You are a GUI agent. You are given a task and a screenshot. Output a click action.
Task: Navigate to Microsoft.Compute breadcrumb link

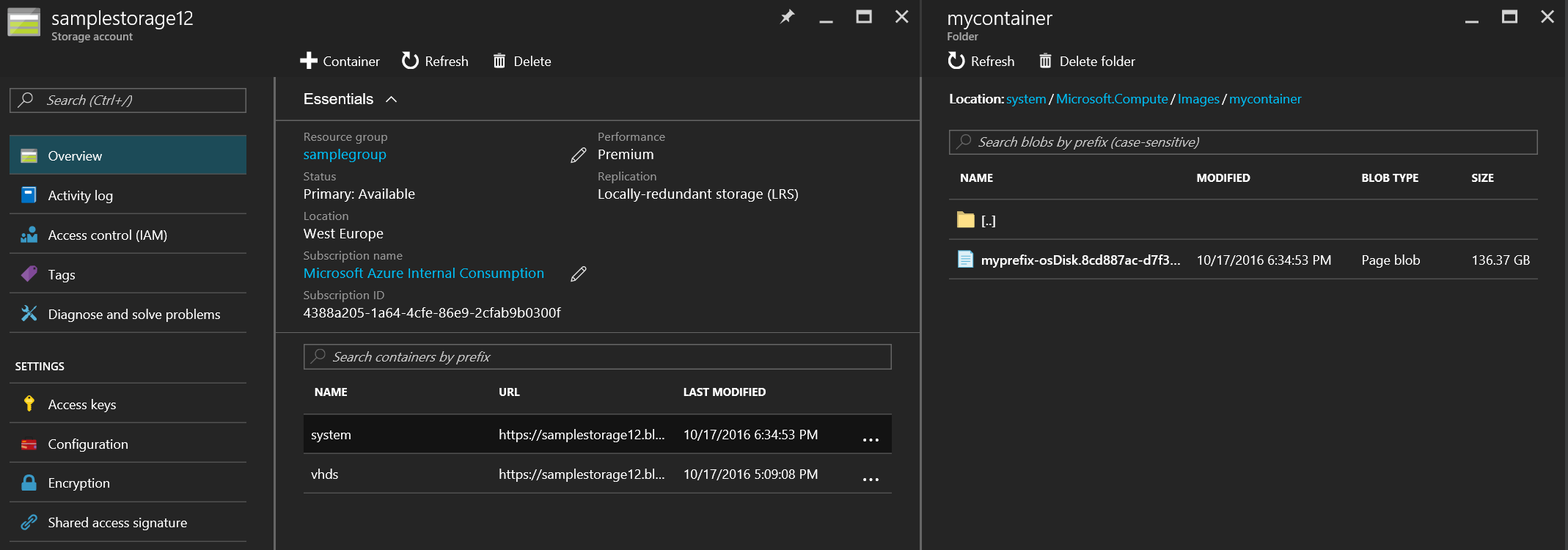pos(1112,99)
